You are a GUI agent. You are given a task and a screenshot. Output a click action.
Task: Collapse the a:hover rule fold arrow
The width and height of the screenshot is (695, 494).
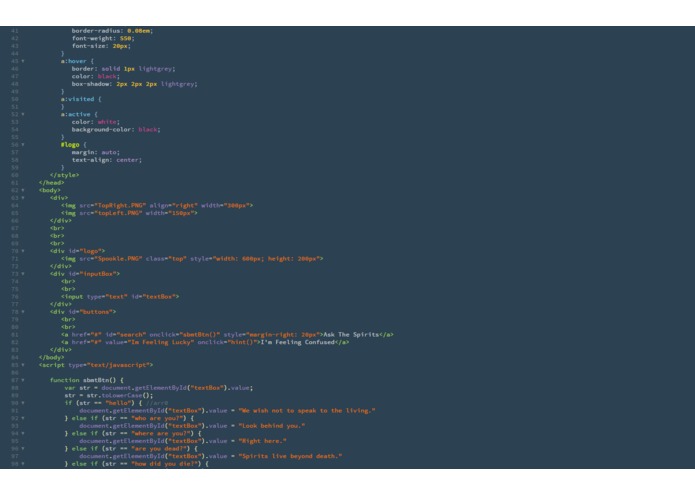[23, 61]
